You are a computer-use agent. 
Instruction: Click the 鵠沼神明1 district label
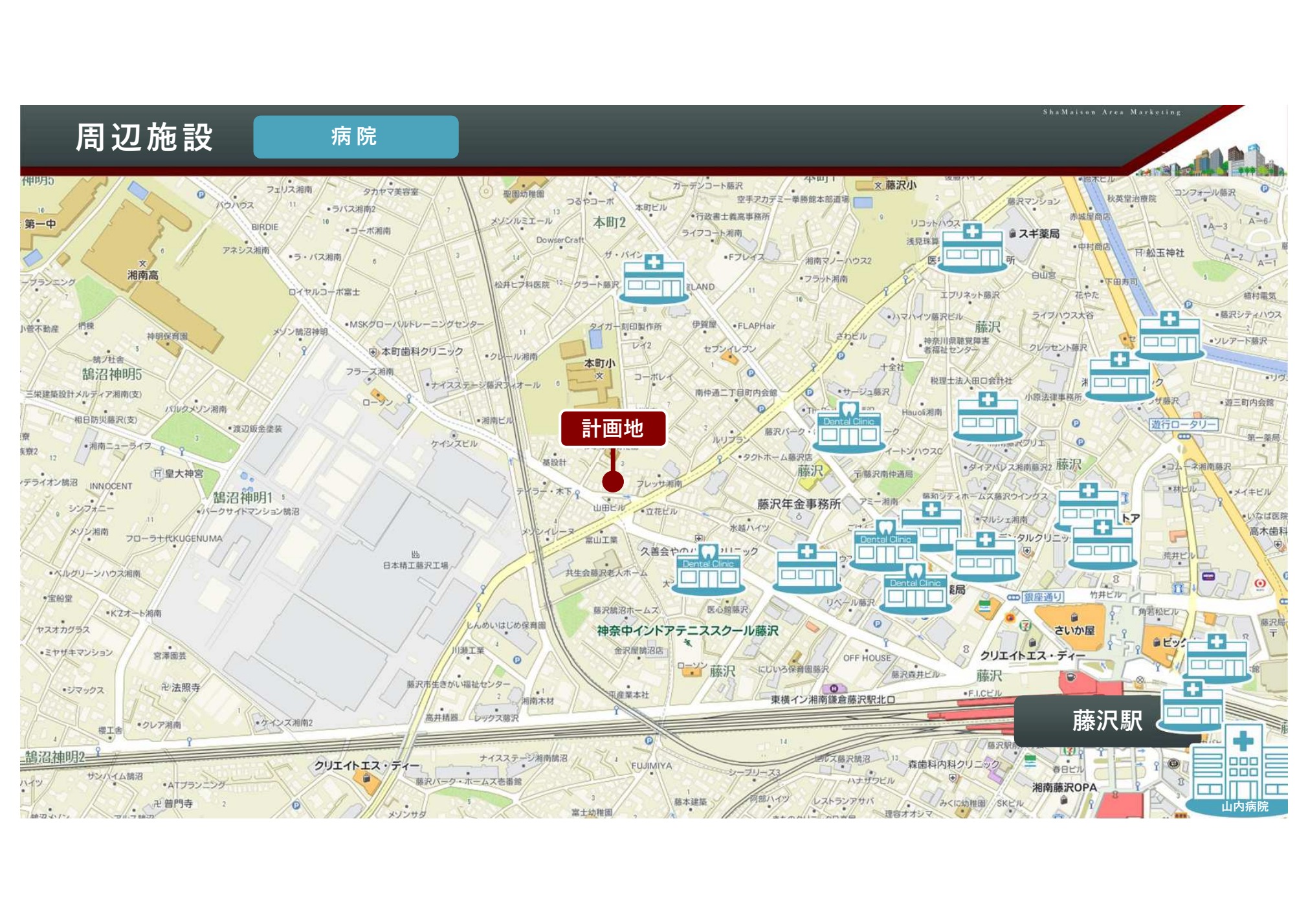tap(243, 497)
